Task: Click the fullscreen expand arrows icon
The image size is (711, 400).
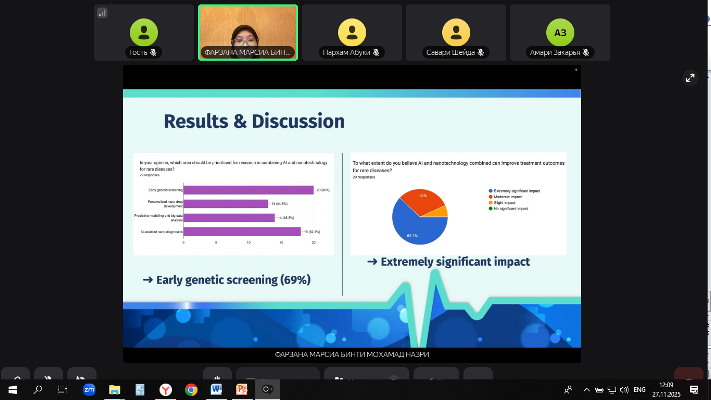Action: 689,78
